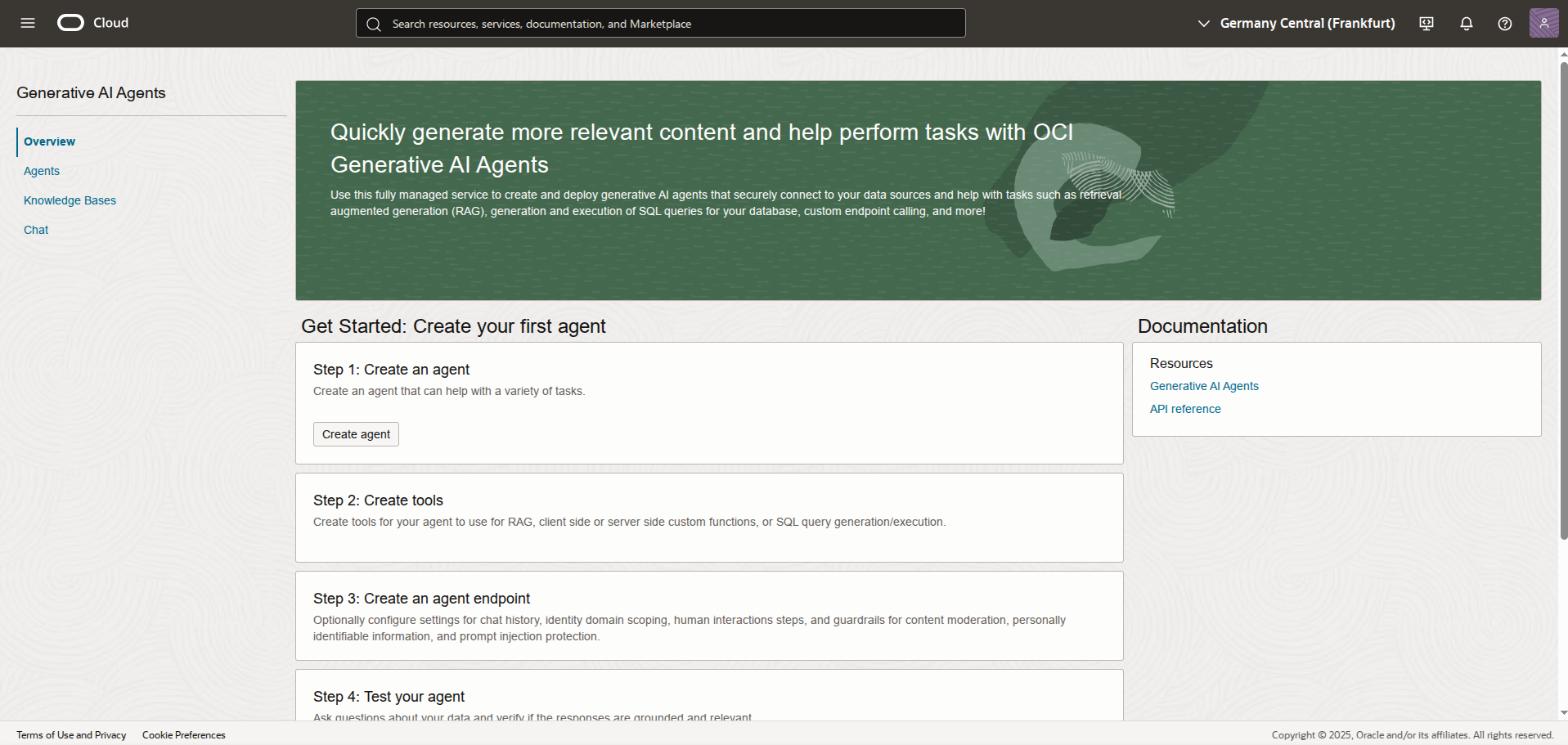Screen dimensions: 1568x745
Task: Click the Generative AI Agents sidebar title
Action: click(91, 93)
